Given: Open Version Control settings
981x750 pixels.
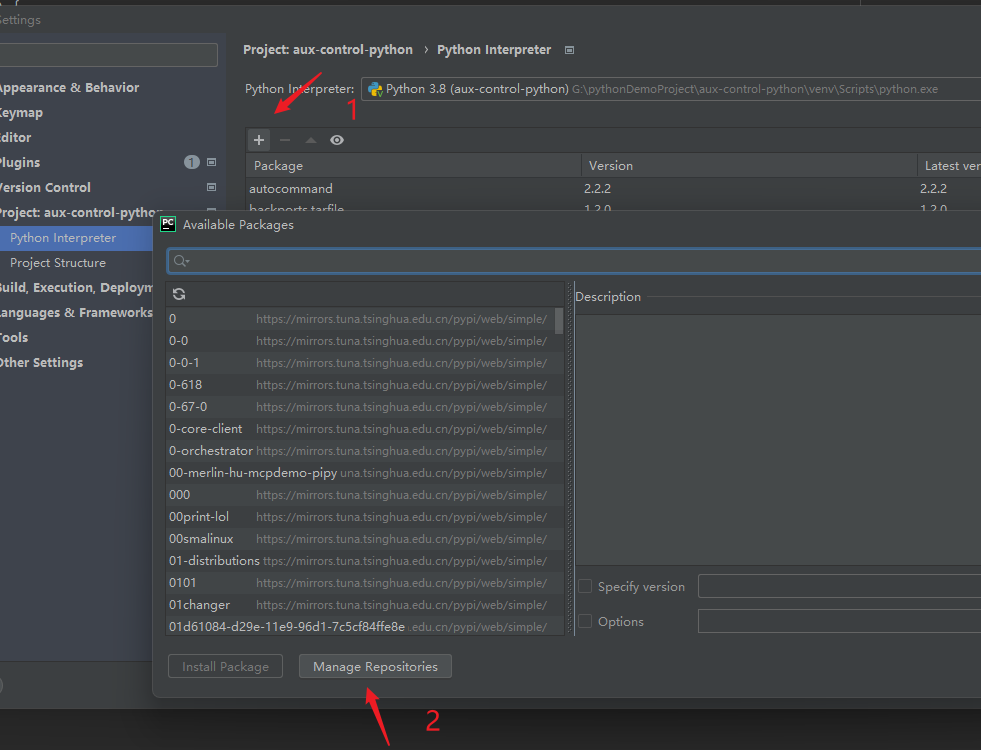Looking at the screenshot, I should coord(45,188).
